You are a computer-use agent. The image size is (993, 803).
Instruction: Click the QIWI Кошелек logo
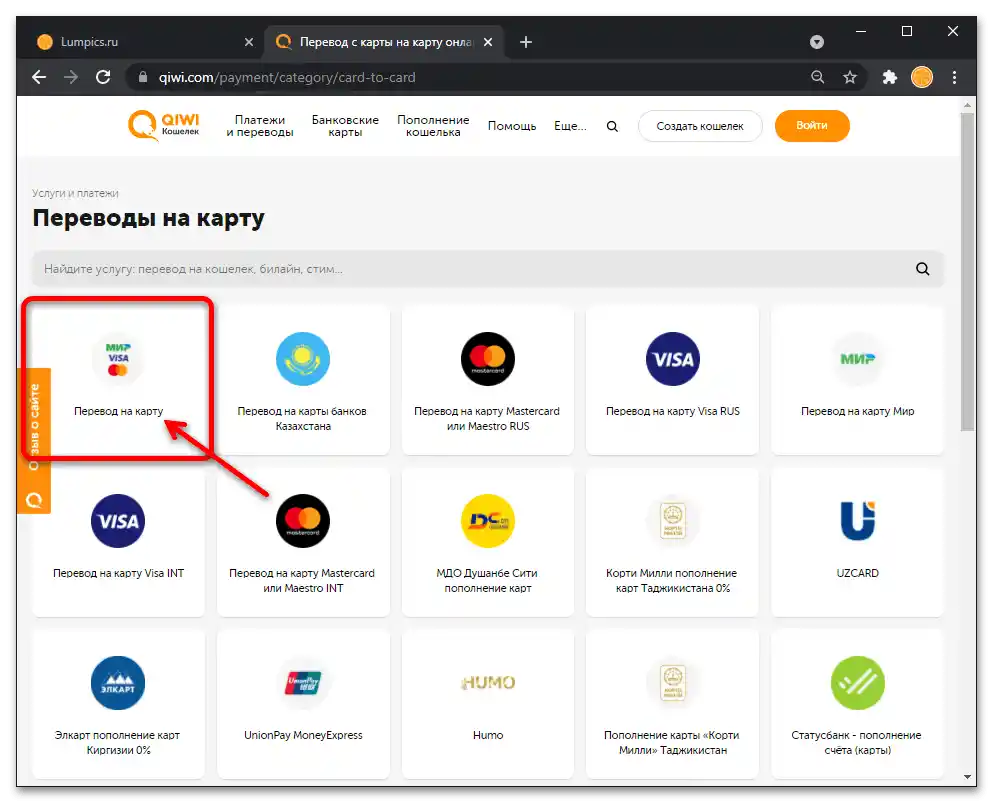coord(163,125)
